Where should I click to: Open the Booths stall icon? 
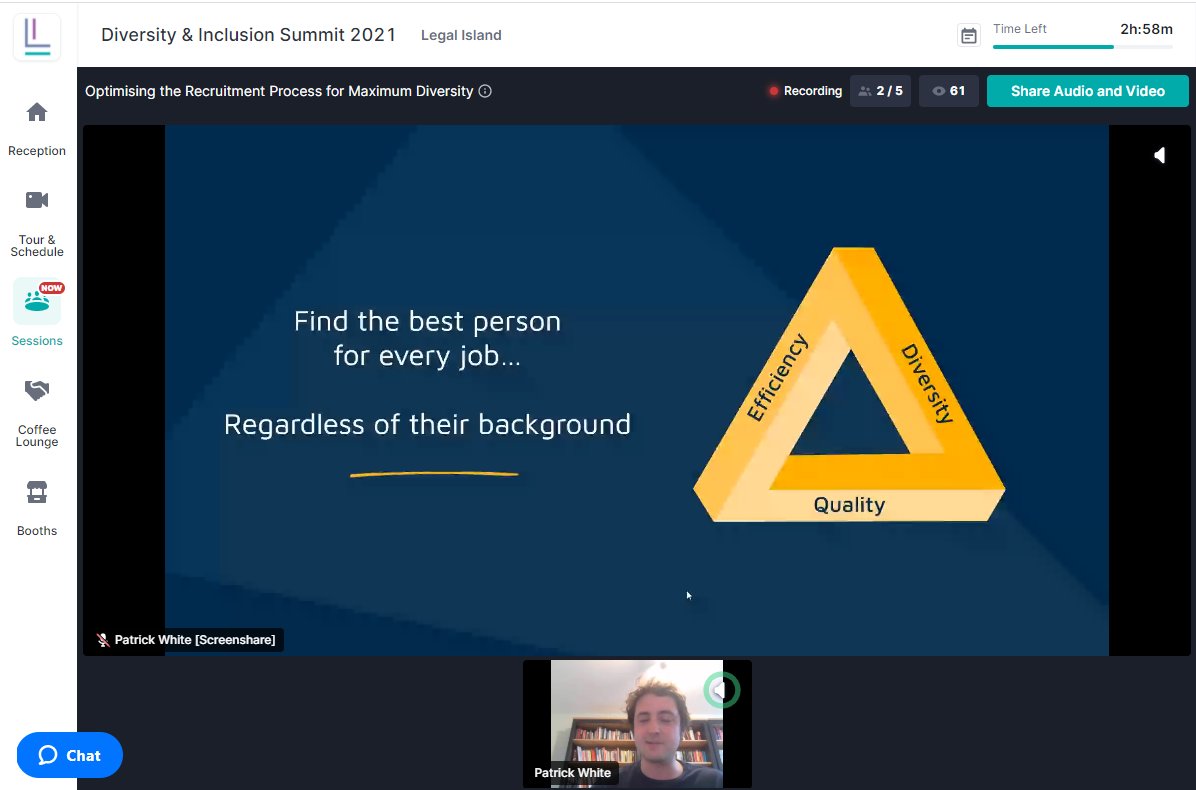37,493
